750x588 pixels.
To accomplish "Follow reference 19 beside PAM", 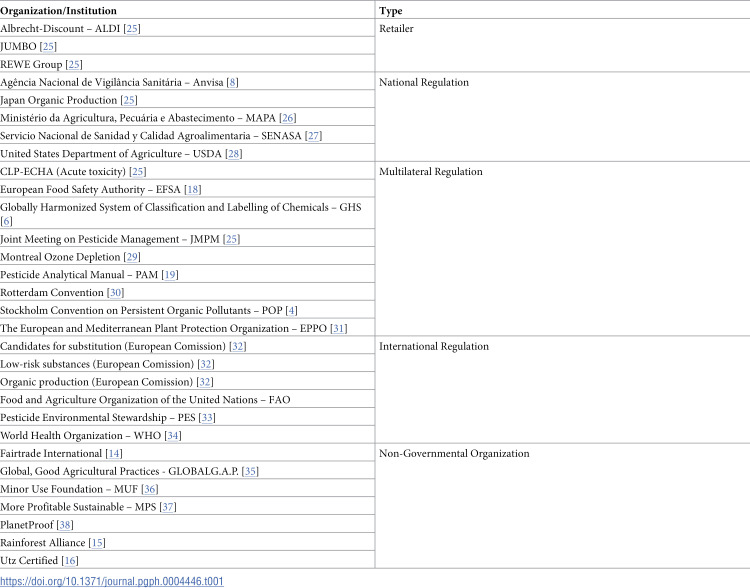I will click(170, 275).
